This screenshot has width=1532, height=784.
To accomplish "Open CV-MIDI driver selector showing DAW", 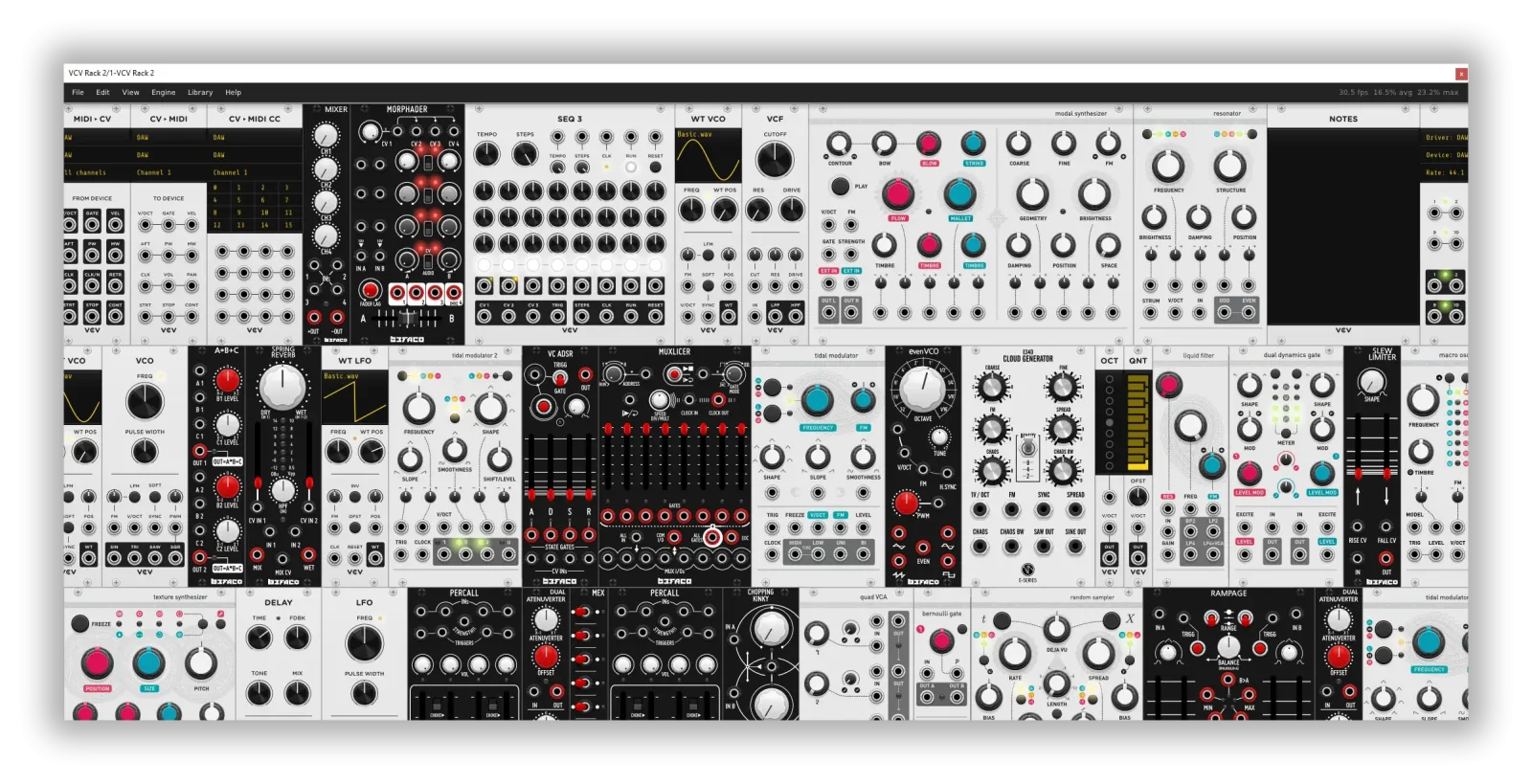I will 169,137.
